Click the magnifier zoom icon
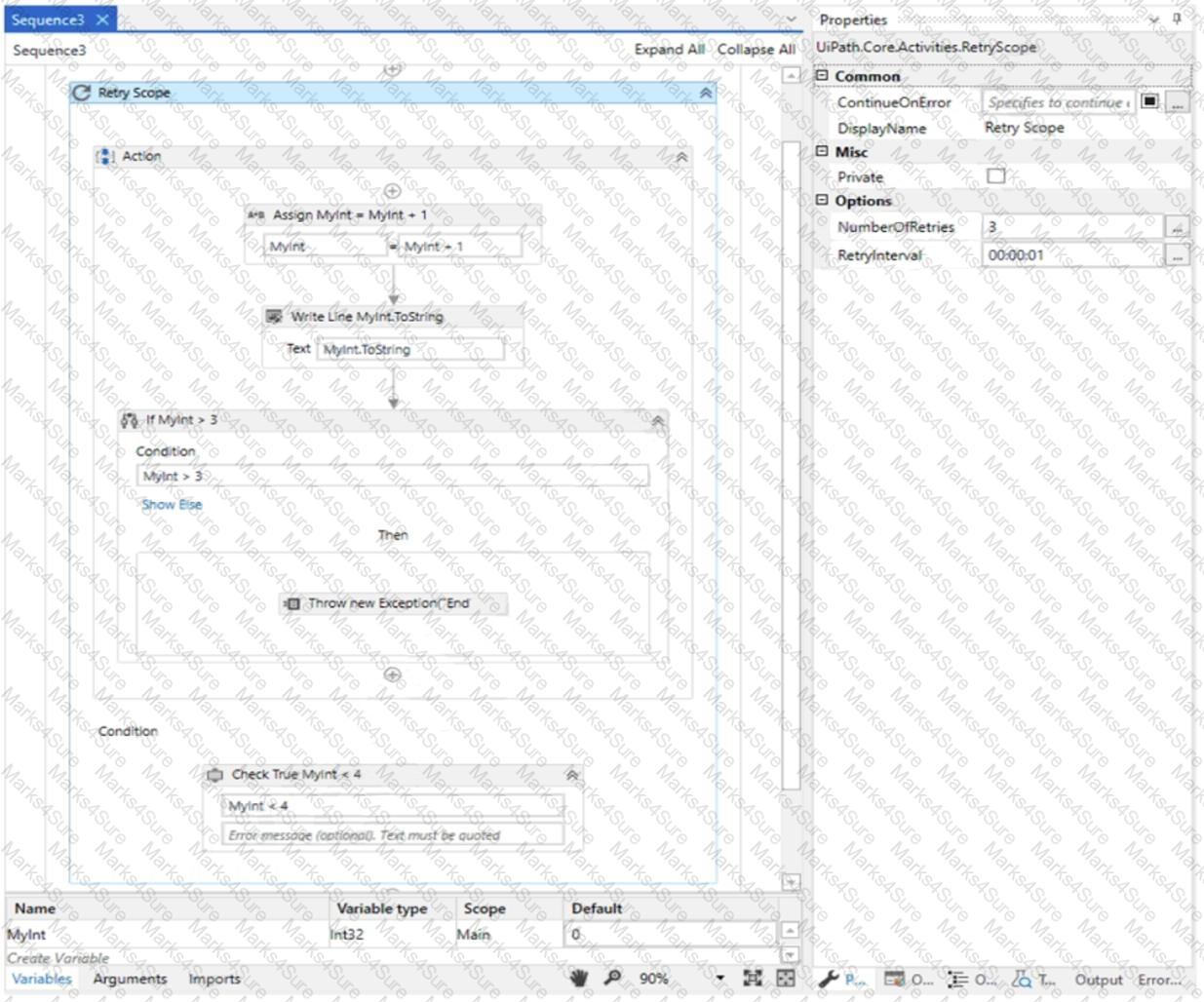Screen dimensions: 1204x1002 pos(612,978)
